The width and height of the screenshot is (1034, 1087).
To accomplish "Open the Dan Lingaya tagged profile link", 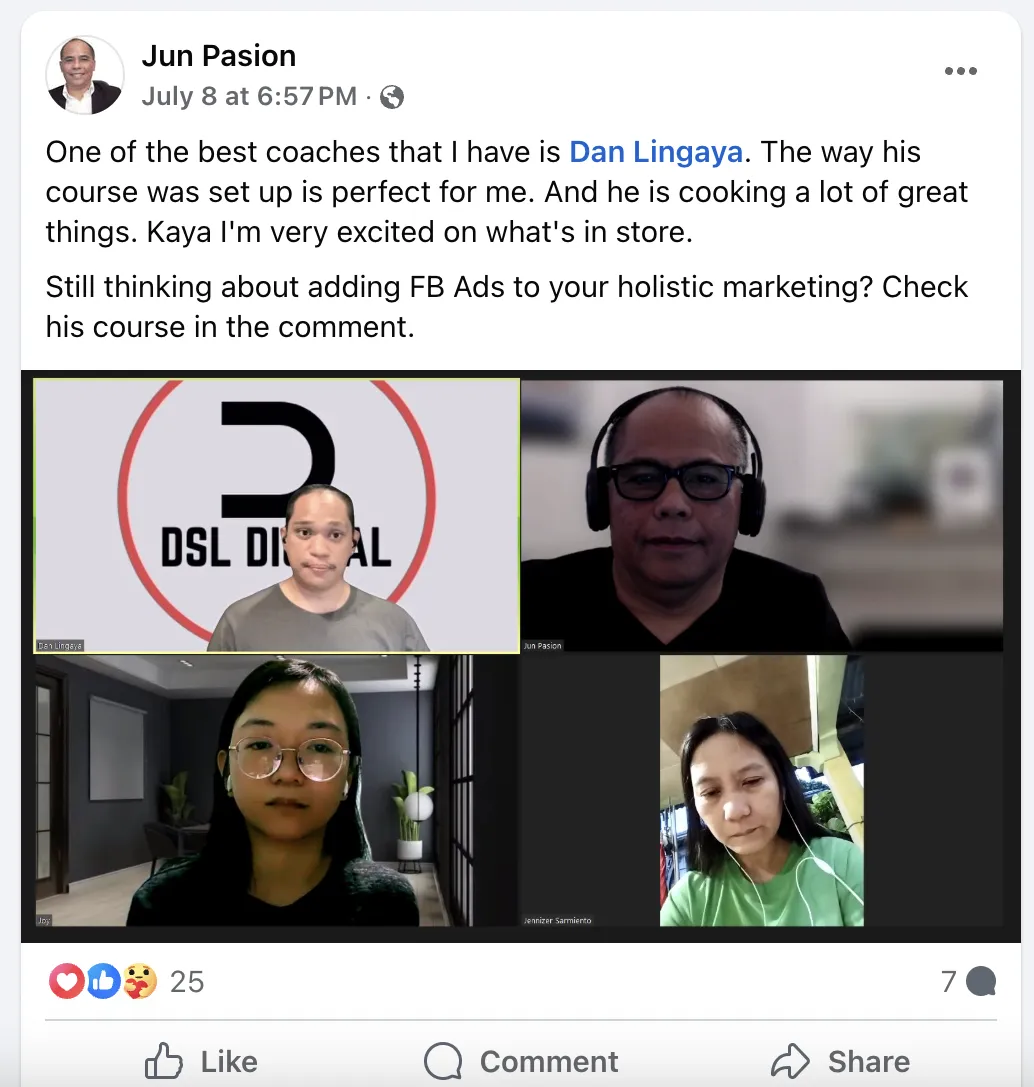I will [656, 152].
